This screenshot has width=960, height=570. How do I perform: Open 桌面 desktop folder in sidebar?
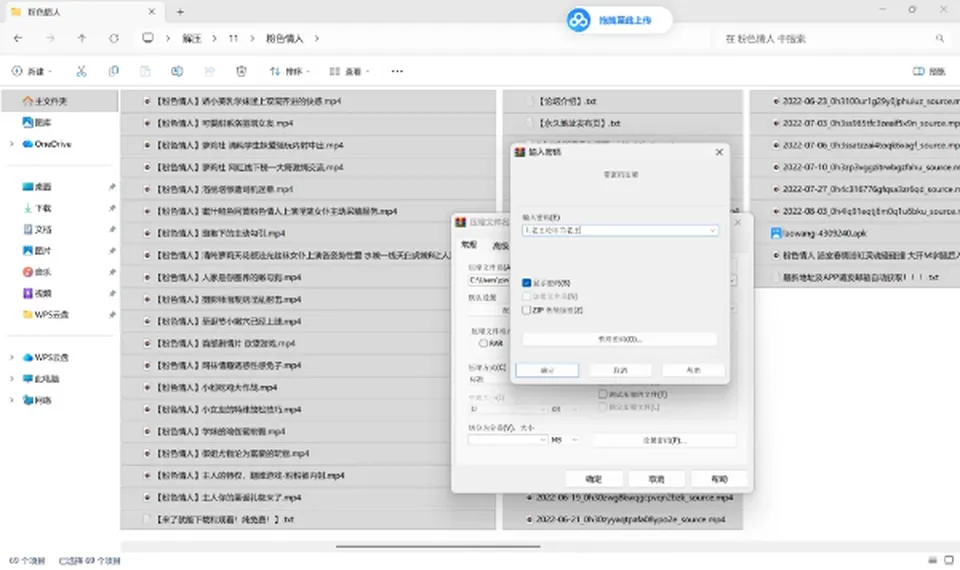click(x=37, y=187)
